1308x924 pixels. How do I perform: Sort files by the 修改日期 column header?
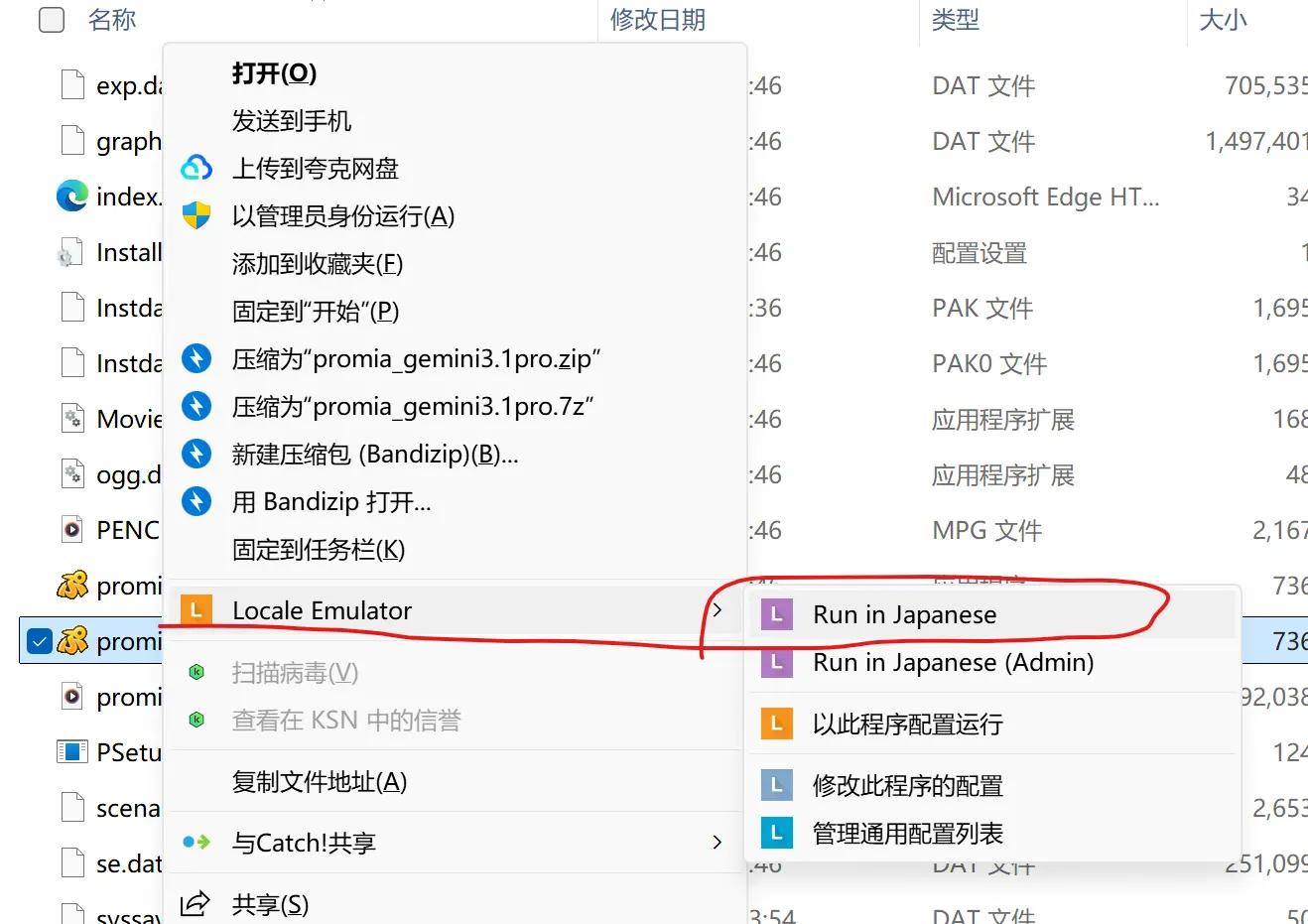pos(658,20)
